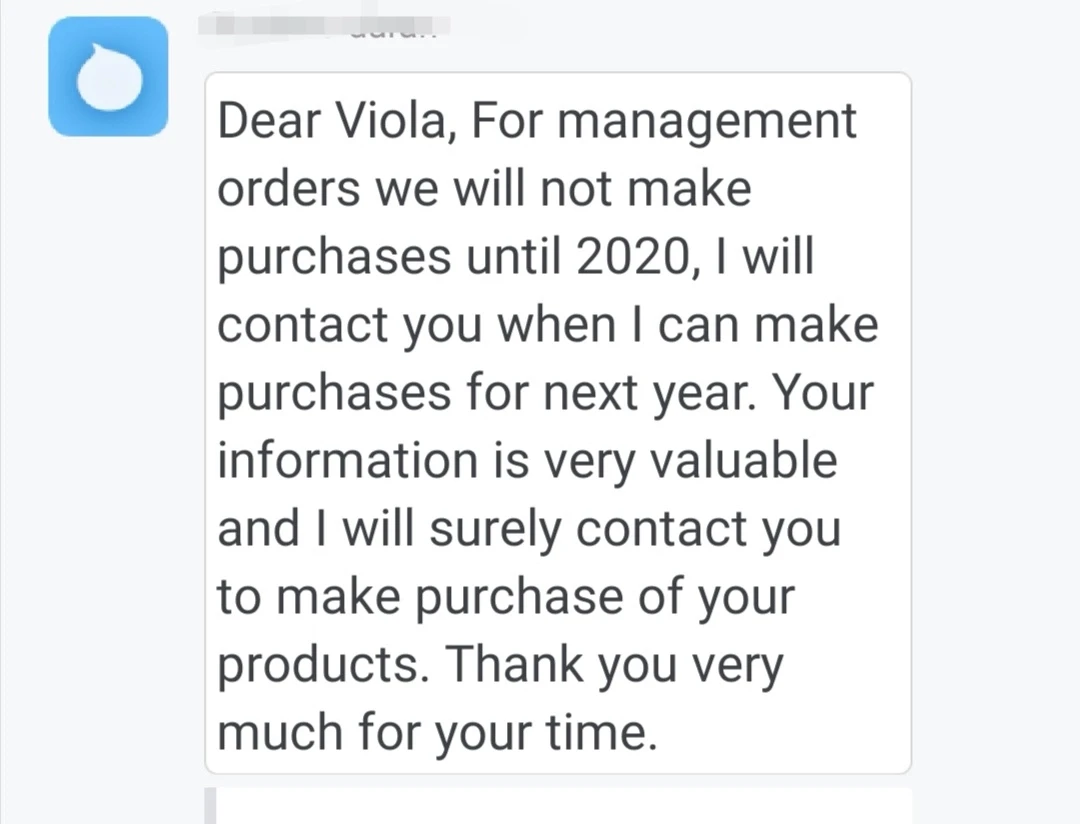Click the blurred sender name above message
1080x824 pixels.
click(x=322, y=22)
